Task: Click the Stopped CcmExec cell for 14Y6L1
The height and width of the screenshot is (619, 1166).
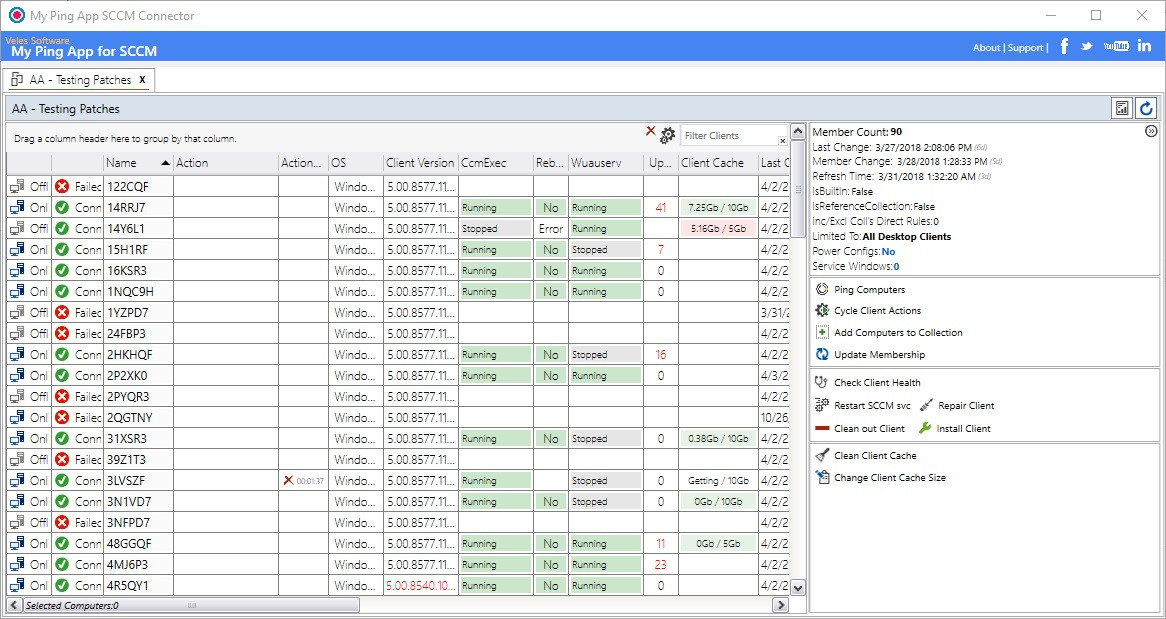Action: (x=495, y=228)
